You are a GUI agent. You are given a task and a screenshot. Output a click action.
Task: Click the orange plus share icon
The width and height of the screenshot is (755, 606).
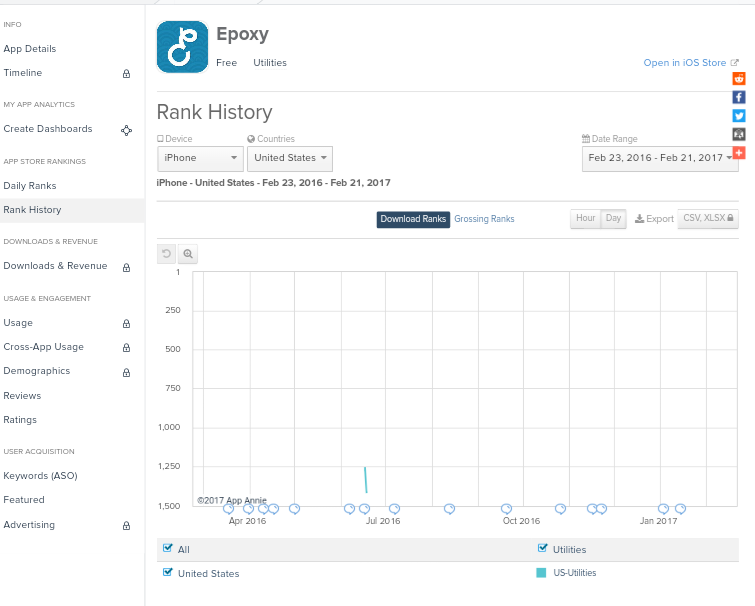point(739,153)
